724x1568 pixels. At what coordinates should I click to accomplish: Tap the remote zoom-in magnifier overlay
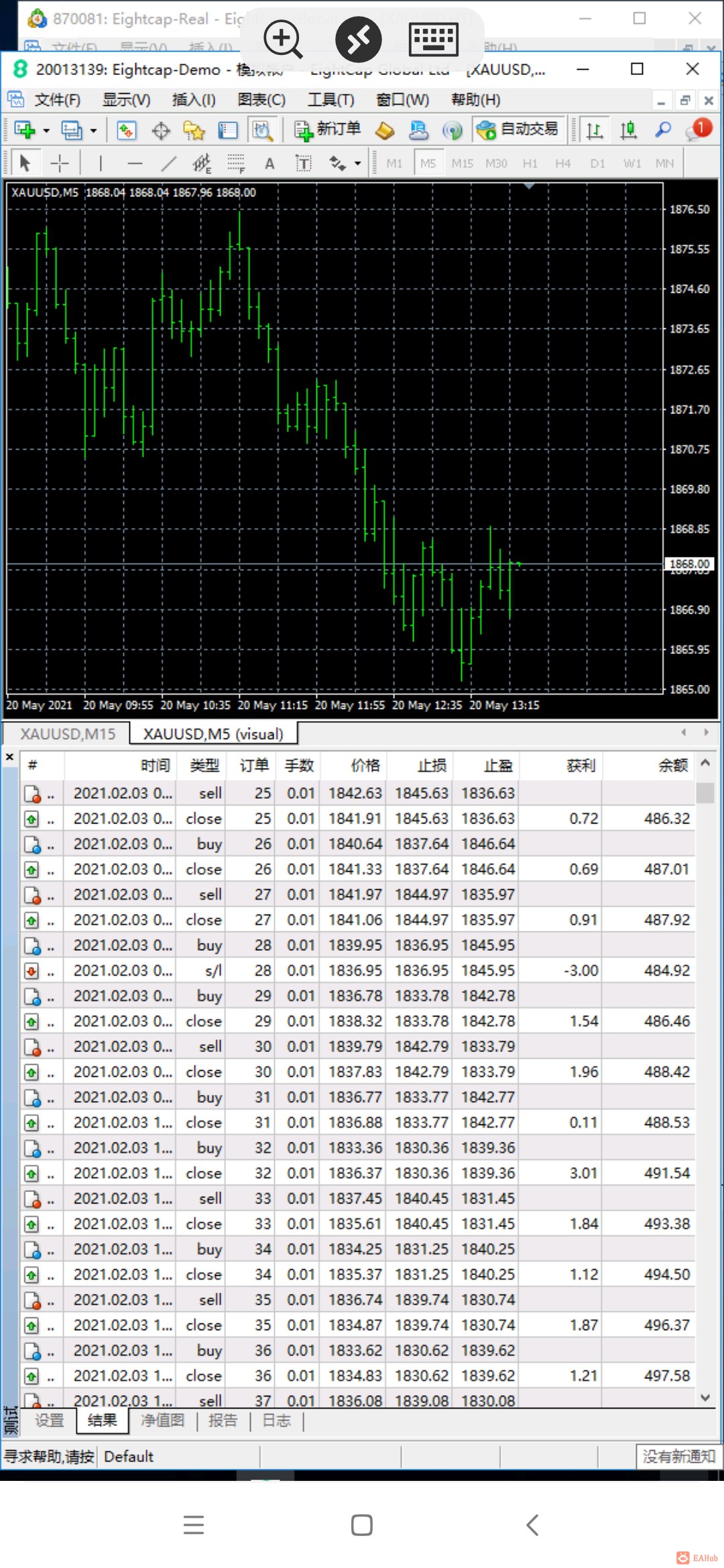(282, 38)
